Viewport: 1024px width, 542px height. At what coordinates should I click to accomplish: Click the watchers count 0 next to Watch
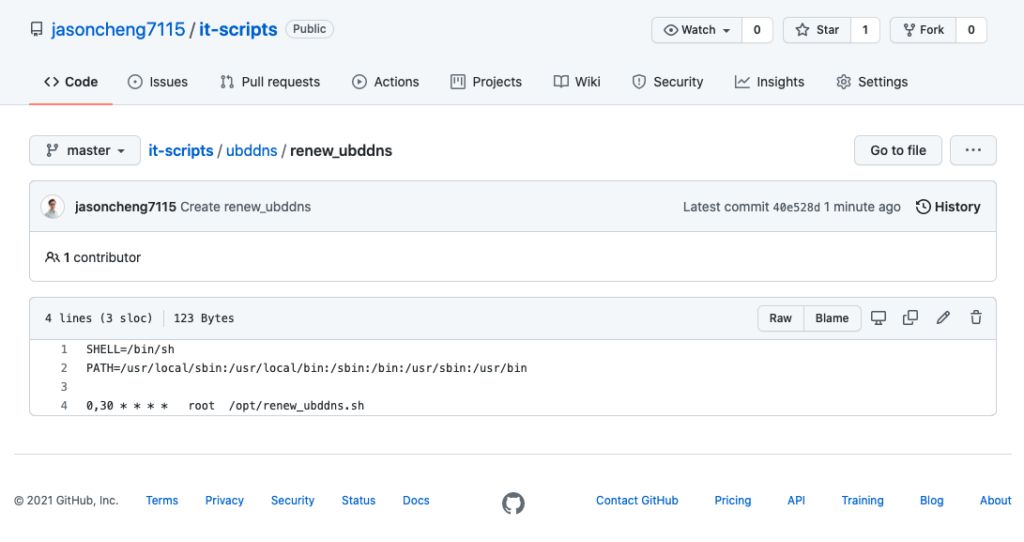click(757, 30)
